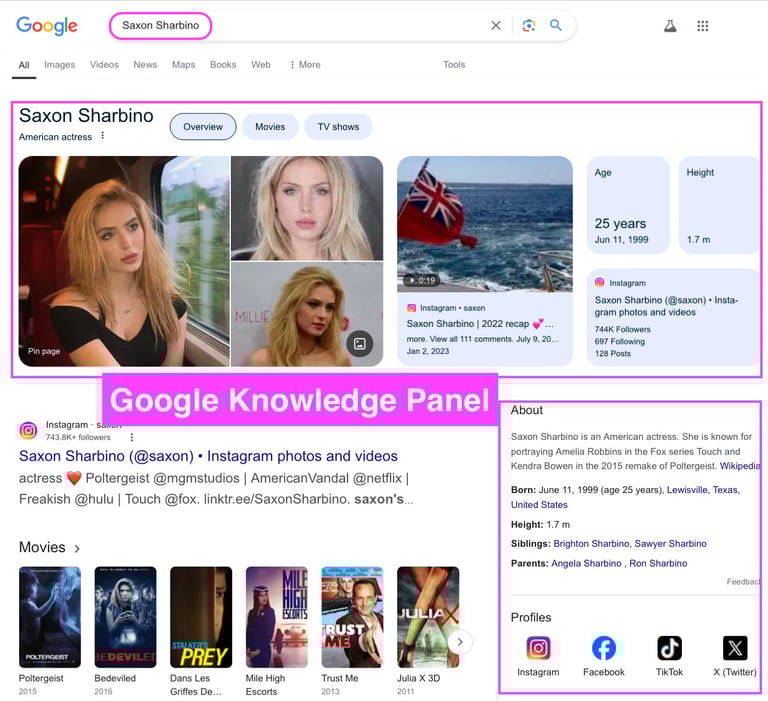Viewport: 768px width, 701px height.
Task: Select the TV shows chip
Action: pyautogui.click(x=338, y=127)
